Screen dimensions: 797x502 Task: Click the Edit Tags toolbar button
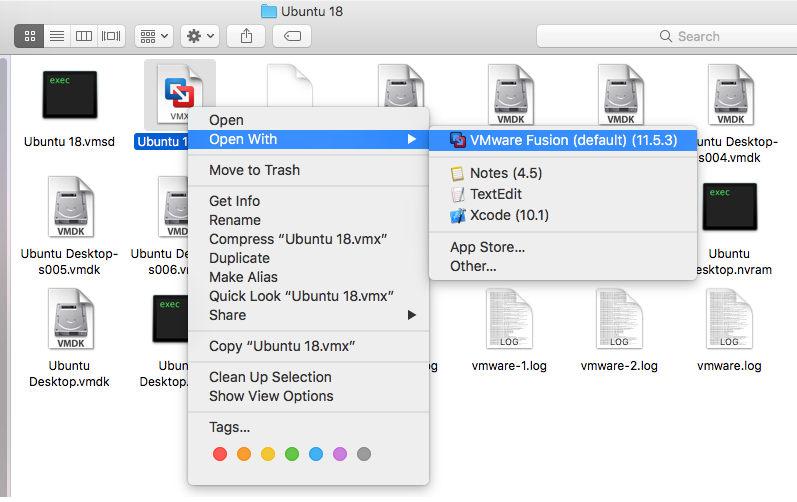[292, 36]
